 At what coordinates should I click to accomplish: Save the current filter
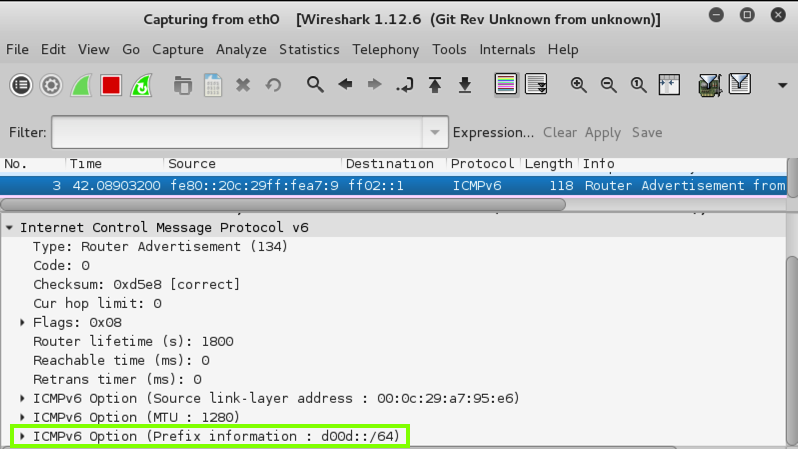pyautogui.click(x=647, y=132)
